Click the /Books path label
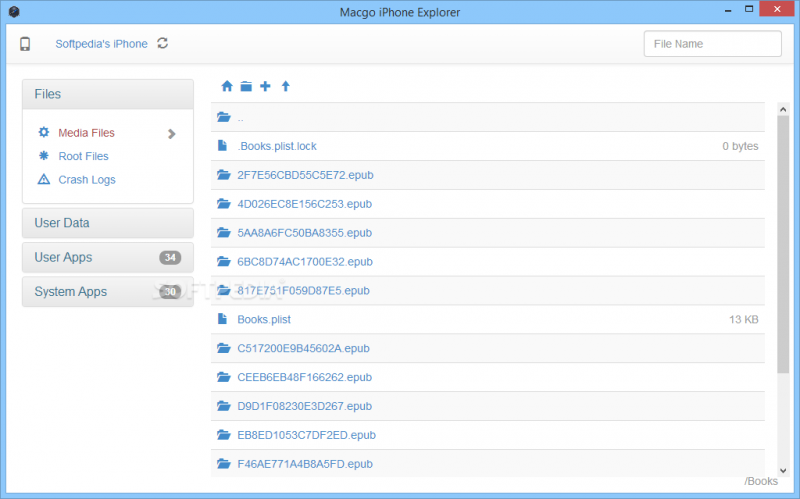This screenshot has width=800, height=499. (x=761, y=481)
